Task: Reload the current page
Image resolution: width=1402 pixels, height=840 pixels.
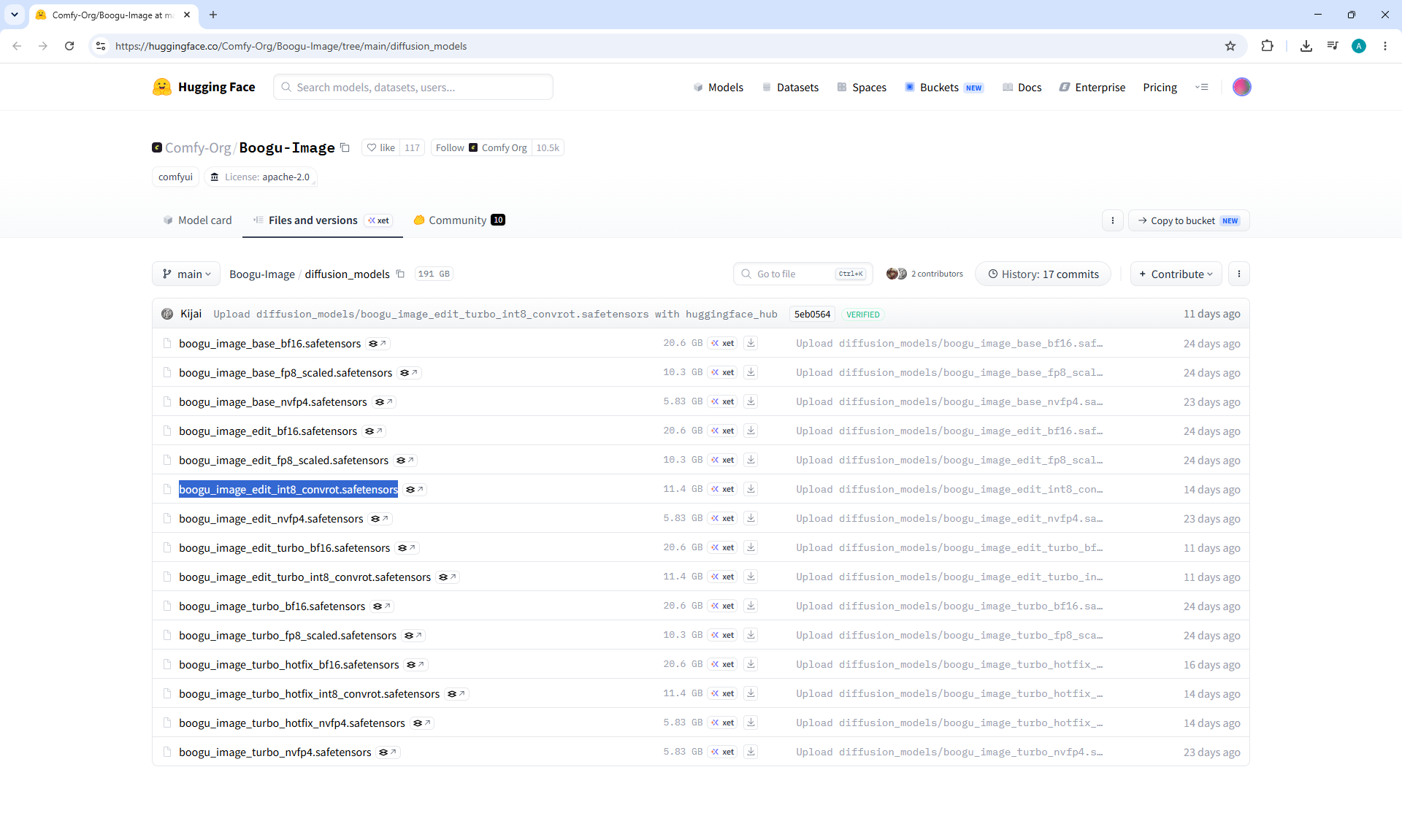Action: pyautogui.click(x=69, y=46)
